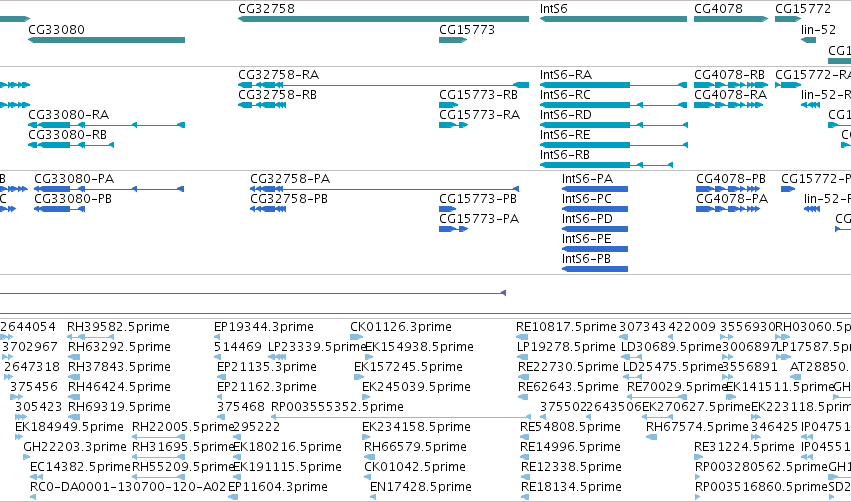
Task: Pick transcript IntS6-RB
Action: coord(565,155)
